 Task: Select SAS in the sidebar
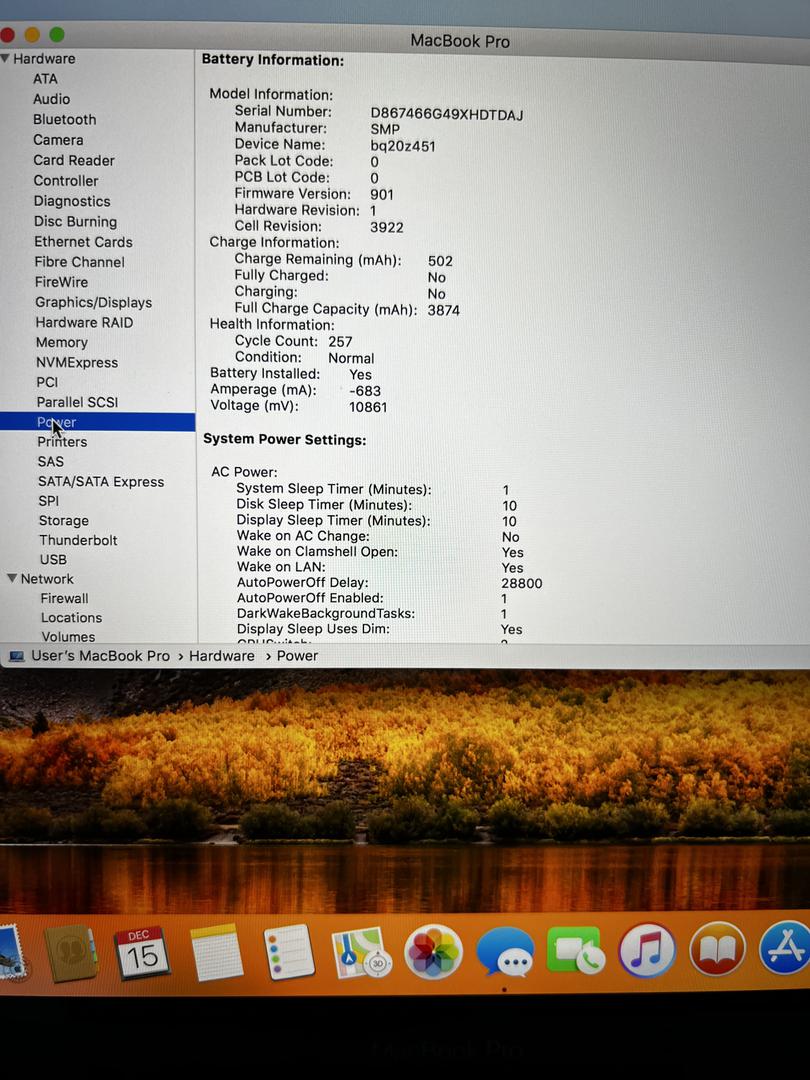click(50, 461)
